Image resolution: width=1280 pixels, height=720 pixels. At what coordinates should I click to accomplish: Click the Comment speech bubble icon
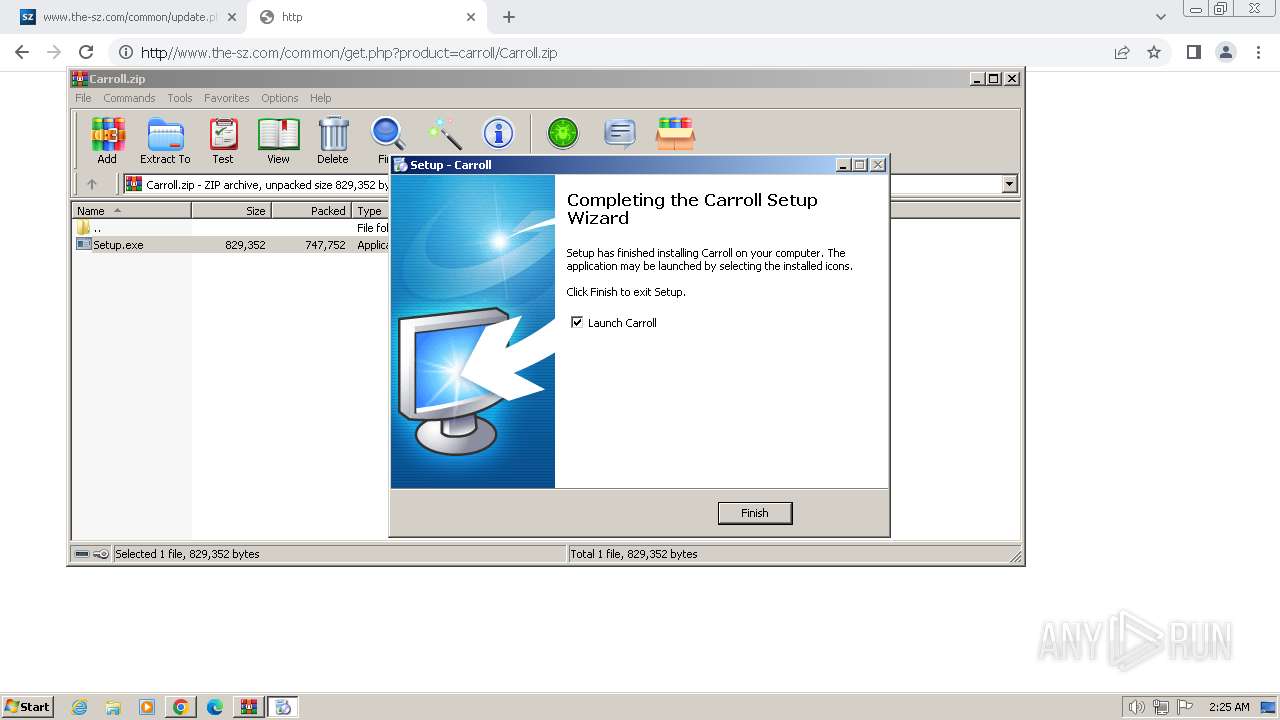pyautogui.click(x=620, y=133)
